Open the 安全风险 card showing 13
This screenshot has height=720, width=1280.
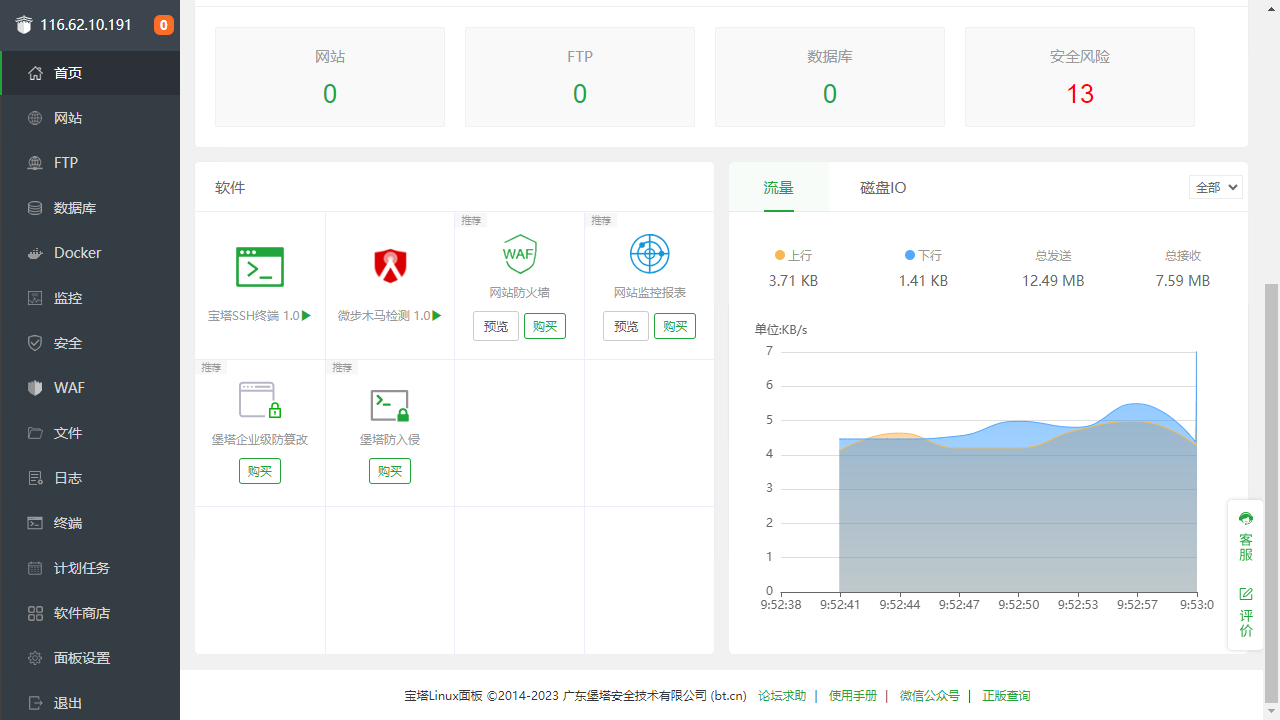[x=1080, y=77]
